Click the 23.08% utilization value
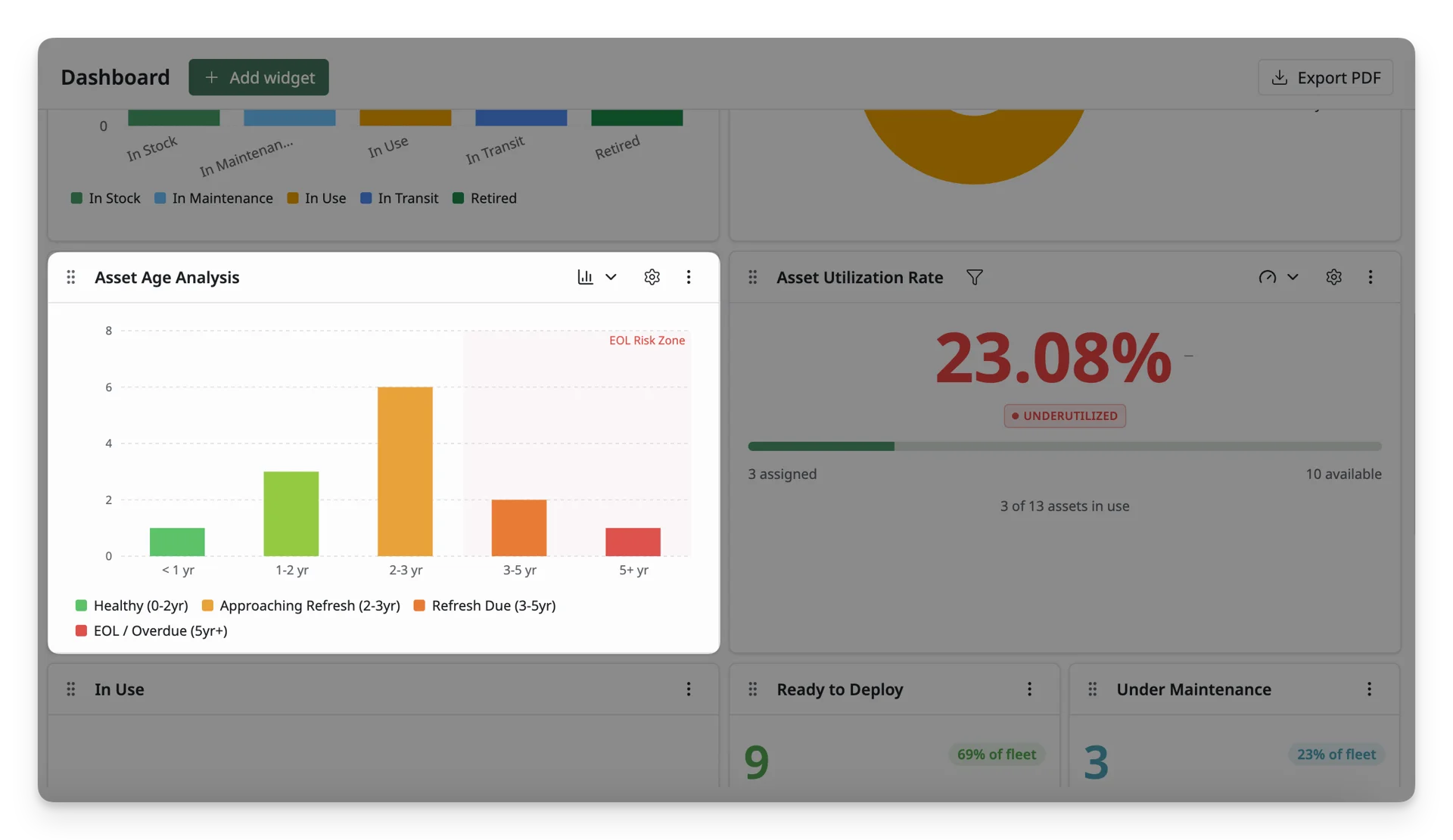The width and height of the screenshot is (1453, 840). tap(1053, 357)
